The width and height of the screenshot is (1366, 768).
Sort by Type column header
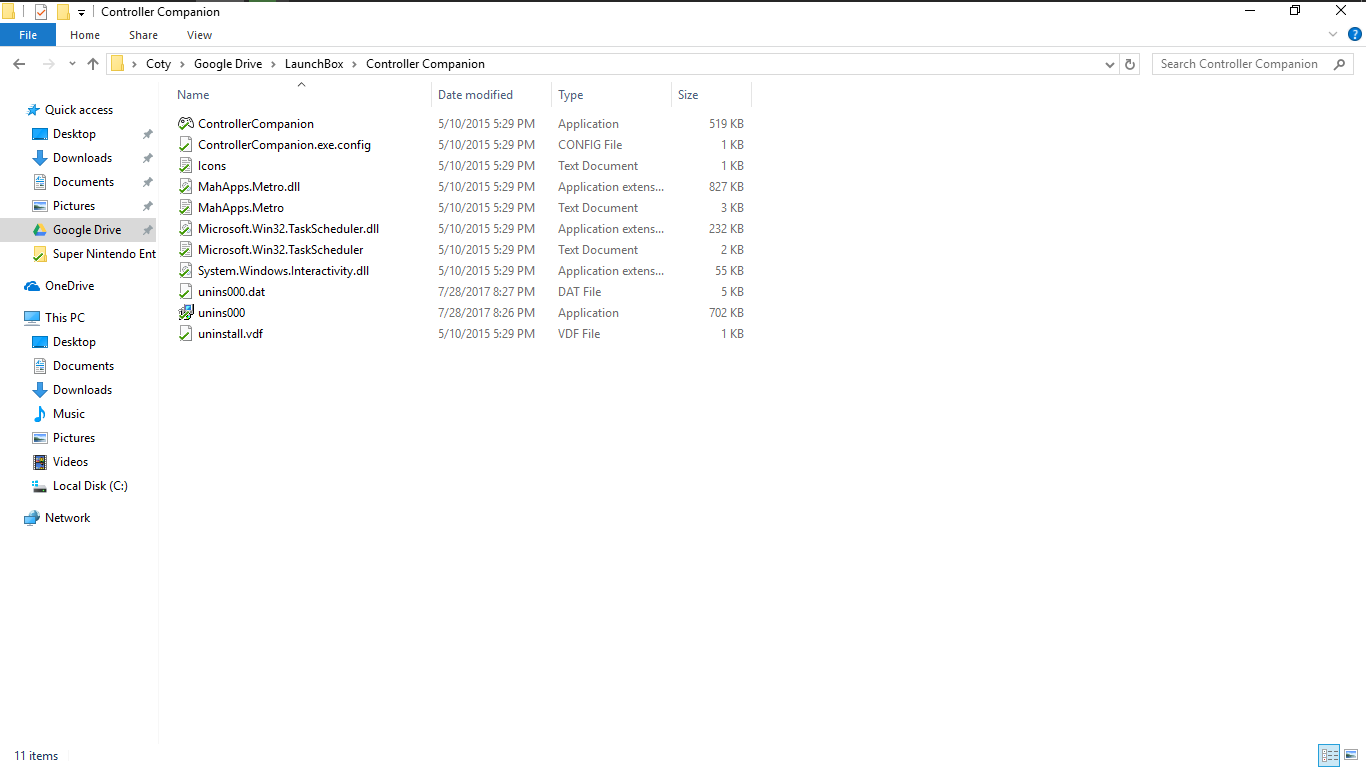point(570,95)
